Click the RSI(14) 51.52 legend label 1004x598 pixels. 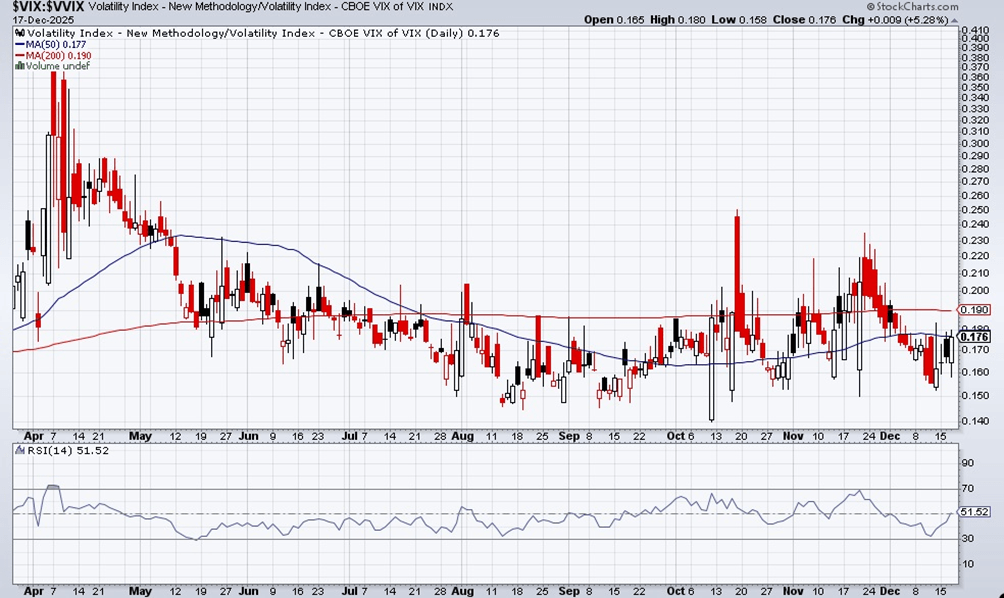coord(68,451)
